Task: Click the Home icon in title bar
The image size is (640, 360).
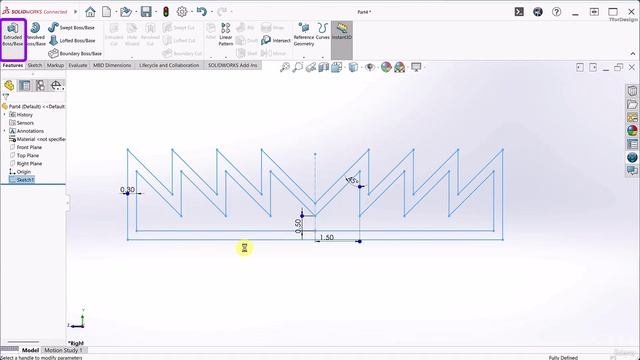Action: (90, 12)
